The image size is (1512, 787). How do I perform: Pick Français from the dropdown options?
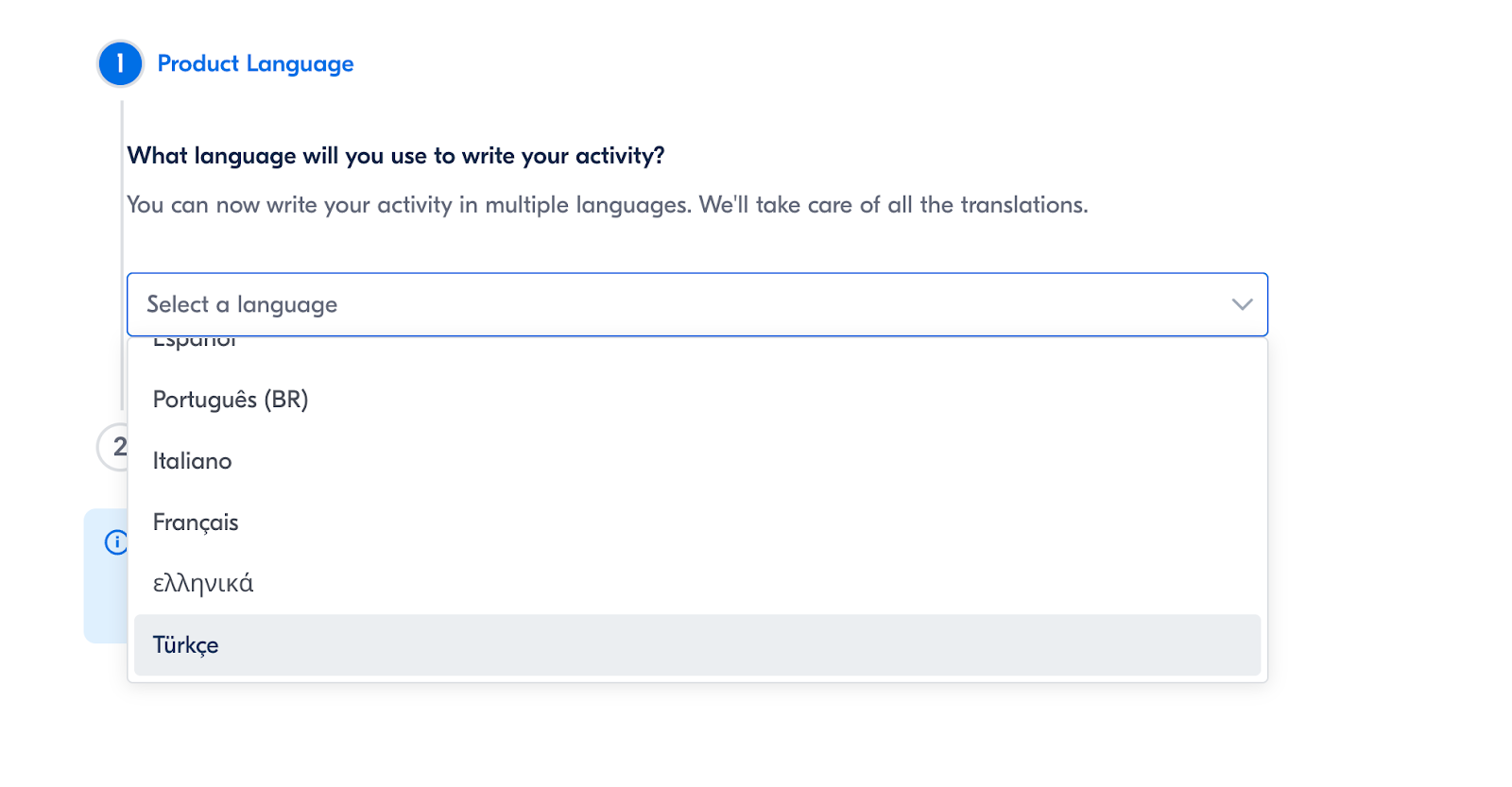(196, 522)
